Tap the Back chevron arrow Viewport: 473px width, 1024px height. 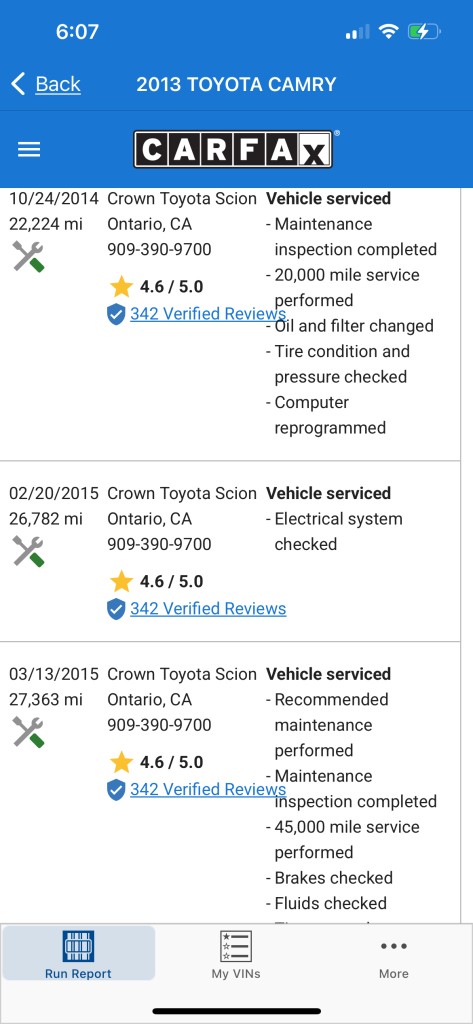(18, 84)
